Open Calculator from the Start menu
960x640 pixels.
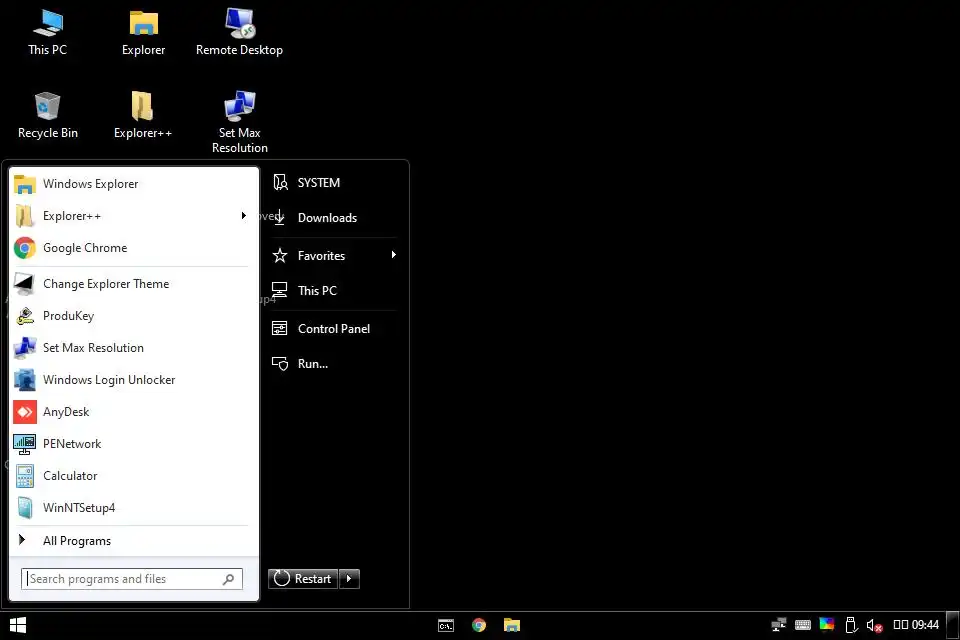[x=133, y=475]
